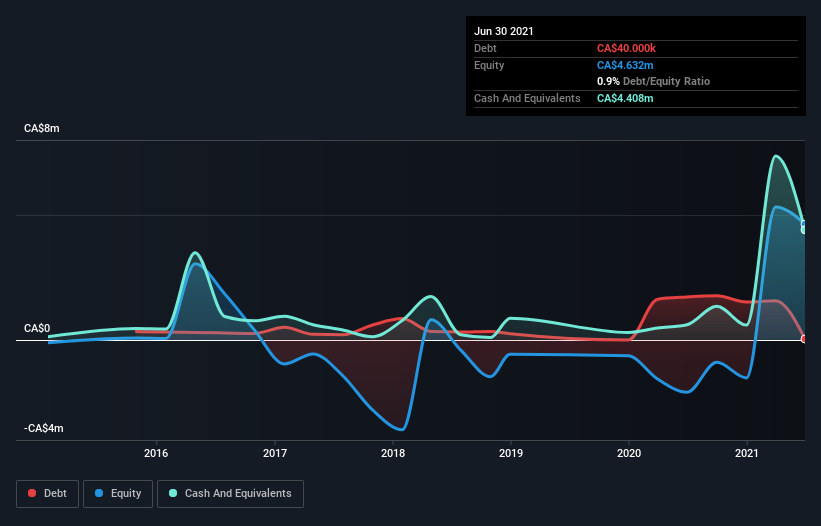Click the CA$40.000k debt value
The height and width of the screenshot is (526, 821).
click(626, 48)
